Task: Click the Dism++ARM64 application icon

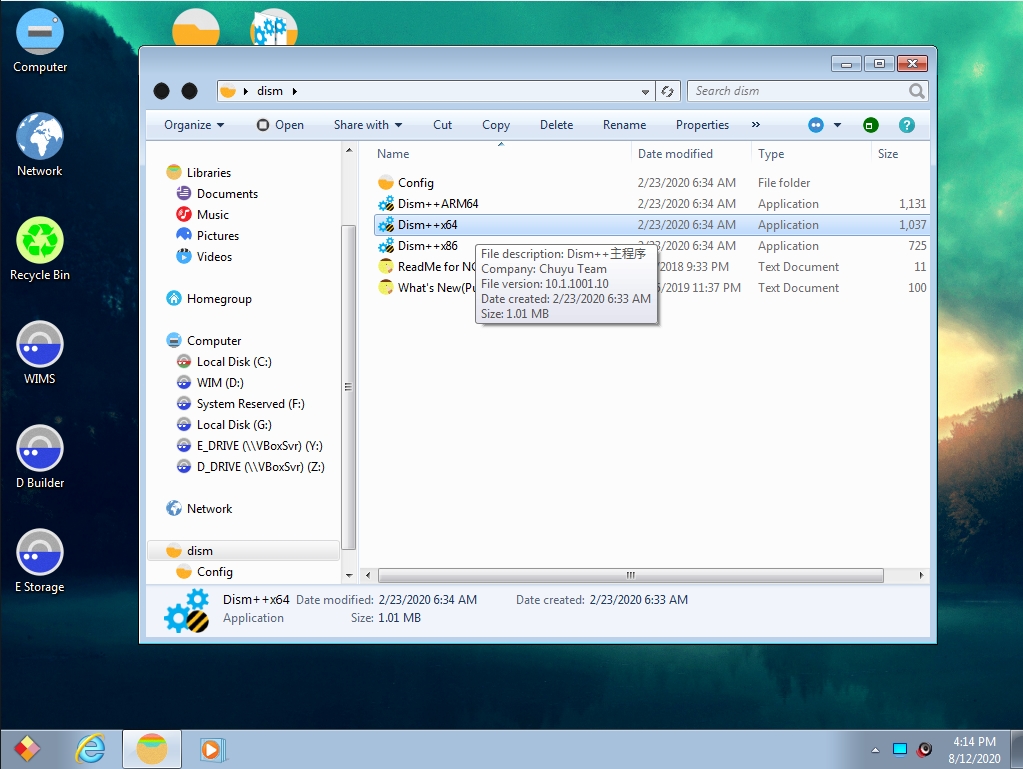Action: [386, 204]
